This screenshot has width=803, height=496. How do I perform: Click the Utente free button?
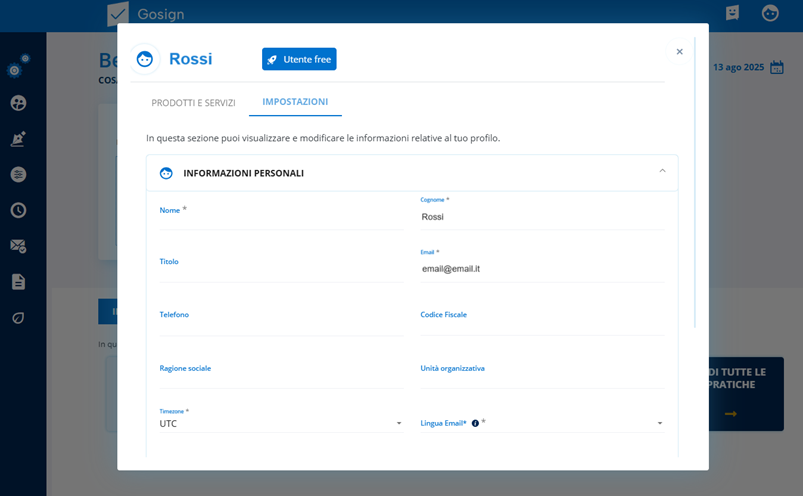pos(299,59)
